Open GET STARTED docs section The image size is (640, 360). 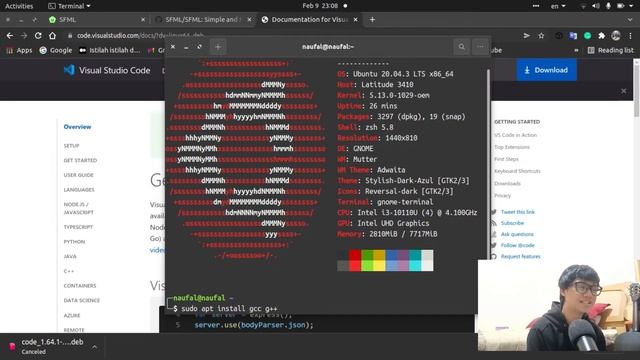click(x=80, y=160)
